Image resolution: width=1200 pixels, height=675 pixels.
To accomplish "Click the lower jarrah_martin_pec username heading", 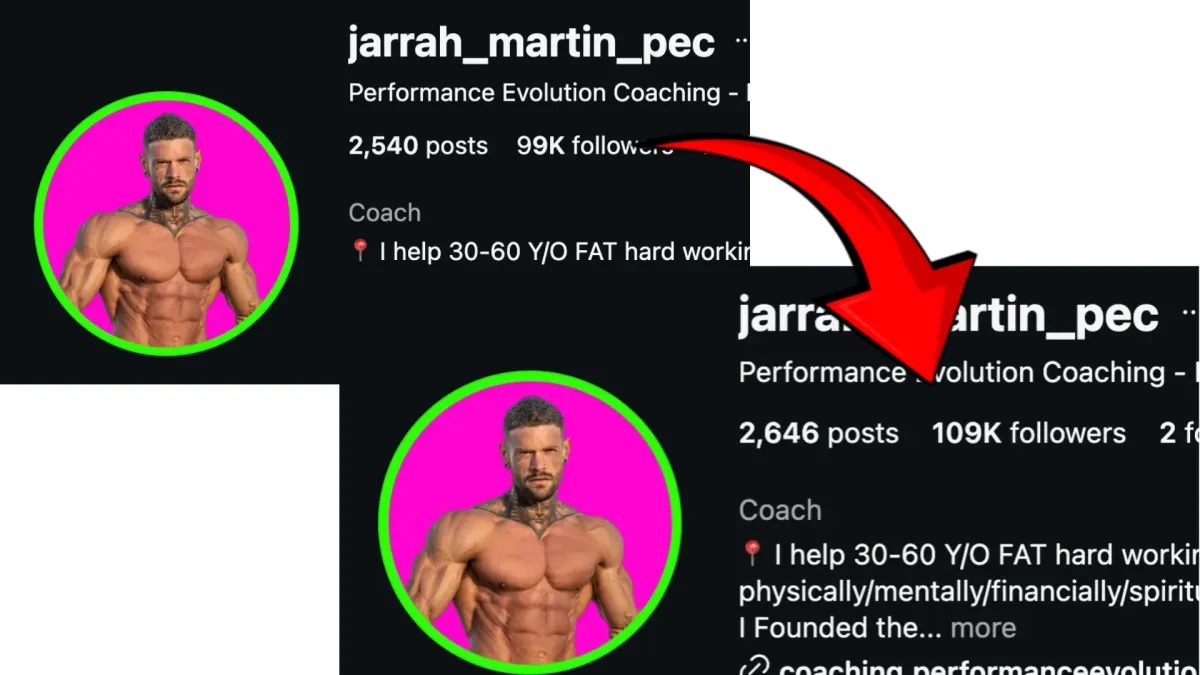I will click(948, 315).
